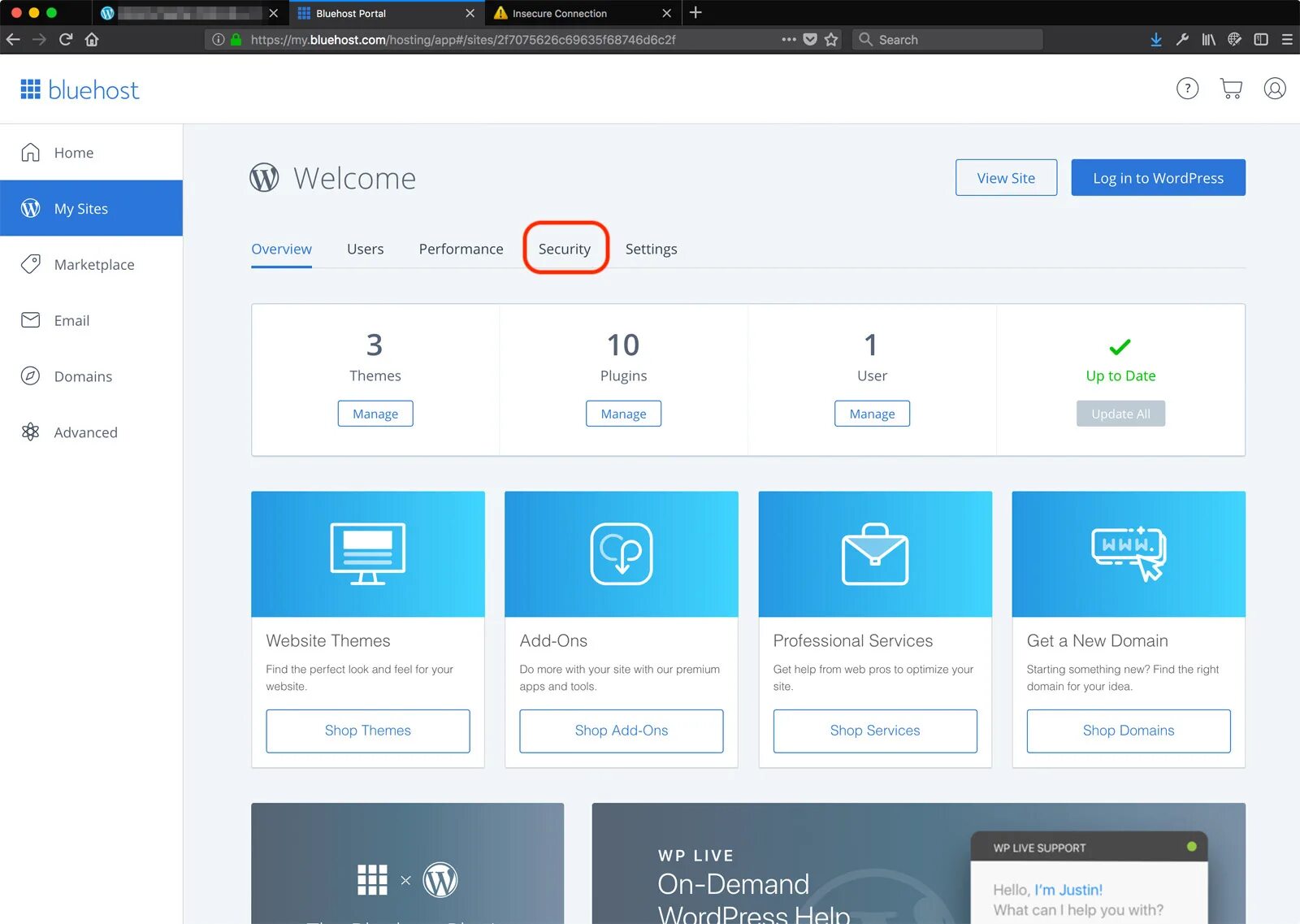Click the Advanced atom icon
The image size is (1300, 924).
(x=30, y=432)
